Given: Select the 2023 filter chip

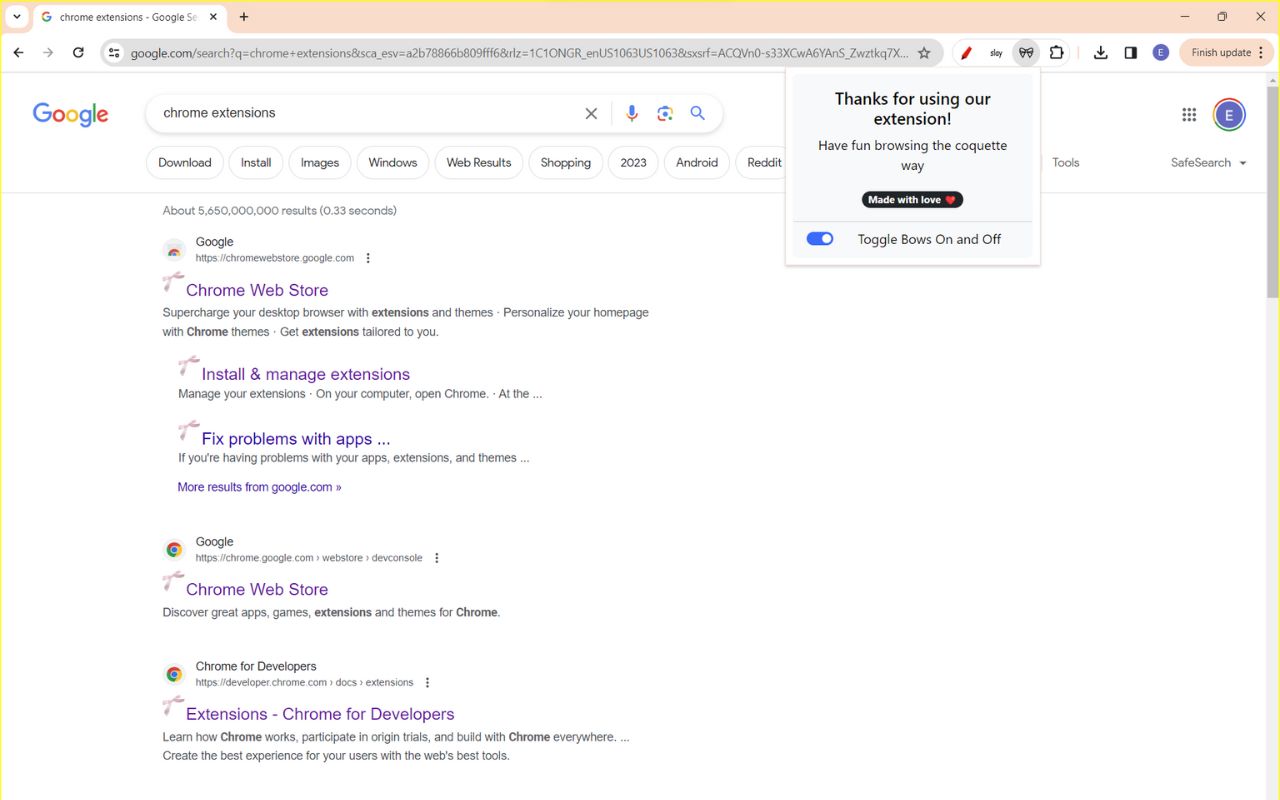Looking at the screenshot, I should pyautogui.click(x=634, y=163).
